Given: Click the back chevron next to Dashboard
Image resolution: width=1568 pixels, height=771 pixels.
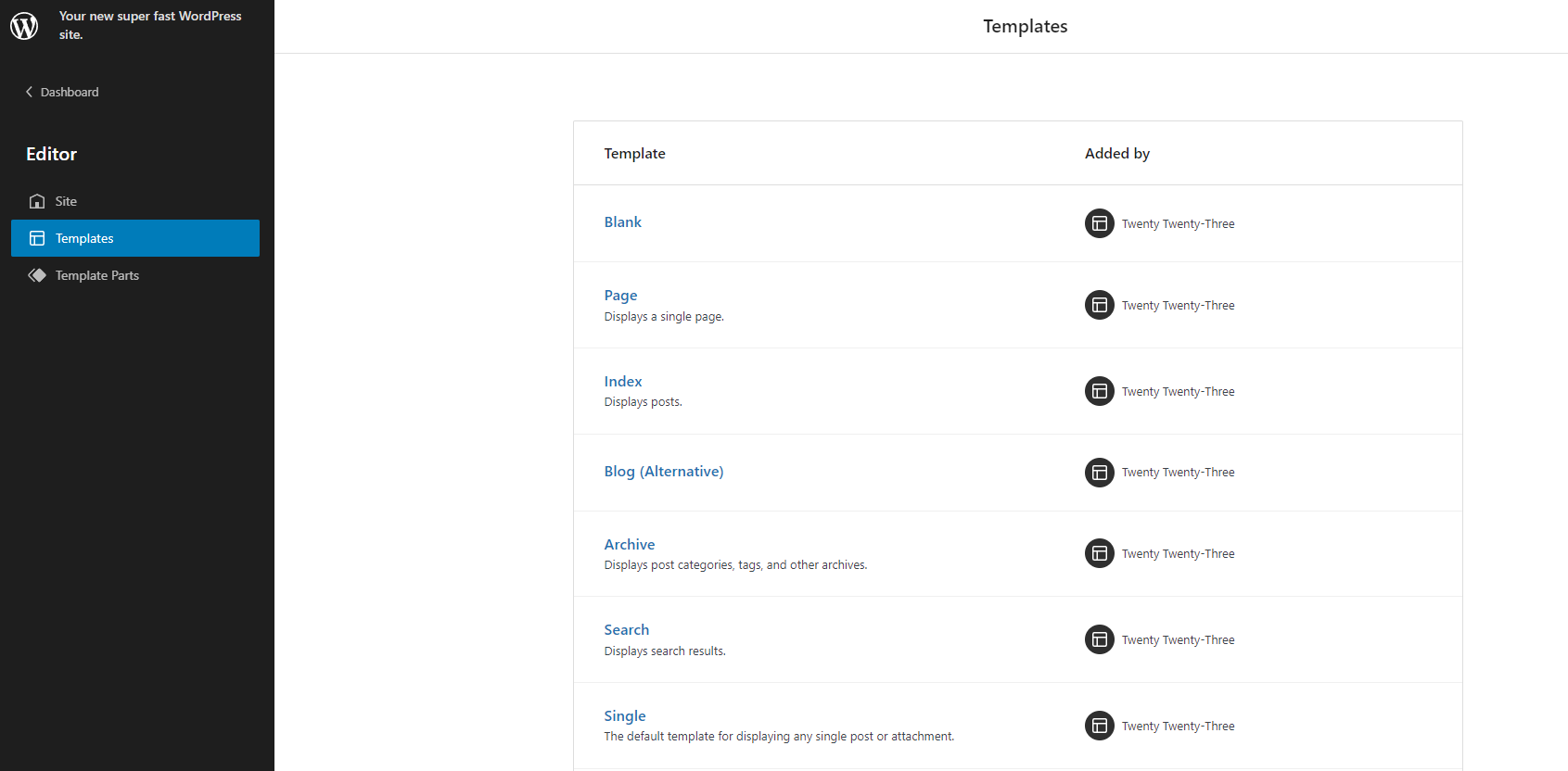Looking at the screenshot, I should 29,91.
